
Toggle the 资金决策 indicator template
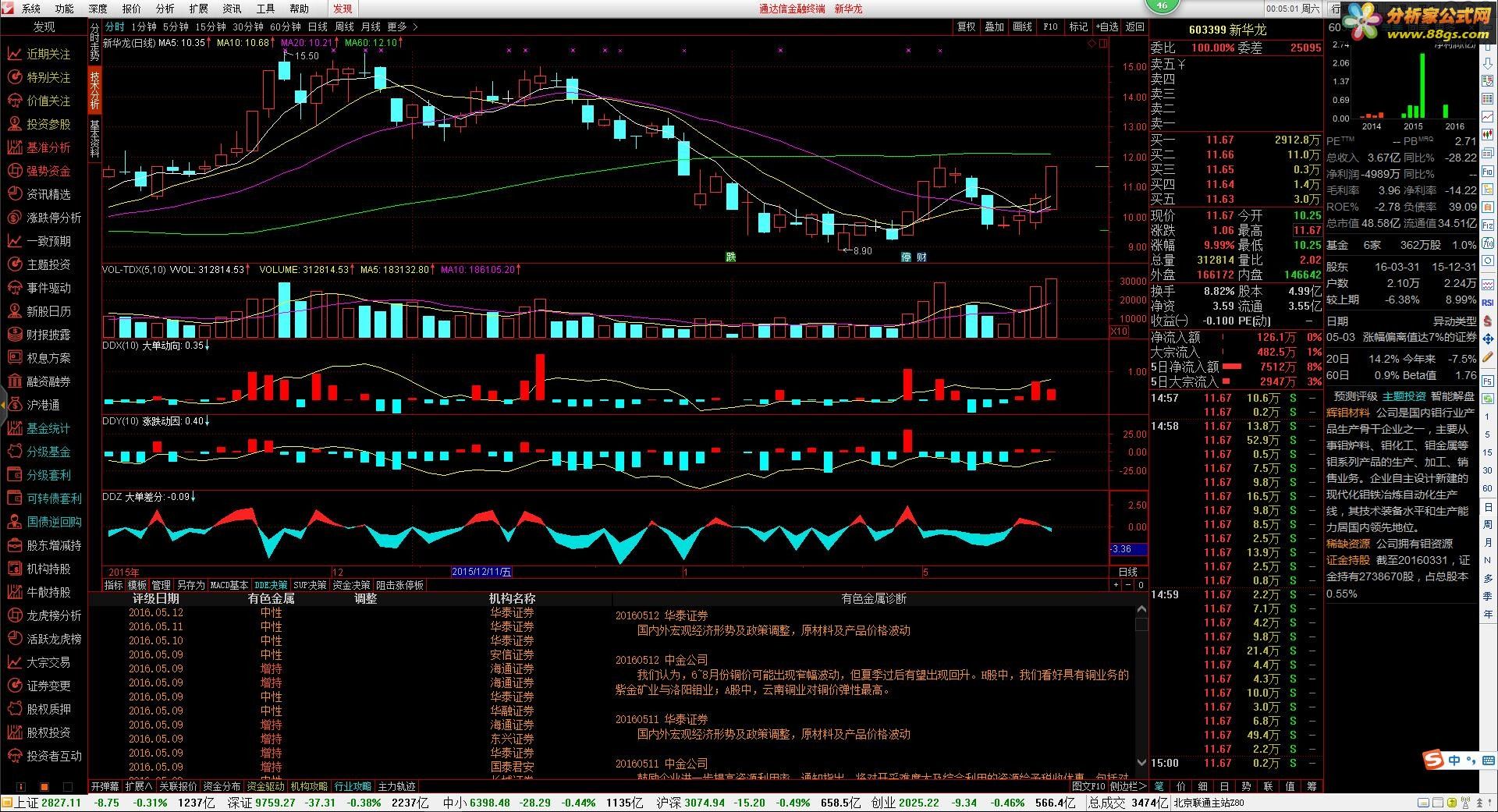[351, 585]
